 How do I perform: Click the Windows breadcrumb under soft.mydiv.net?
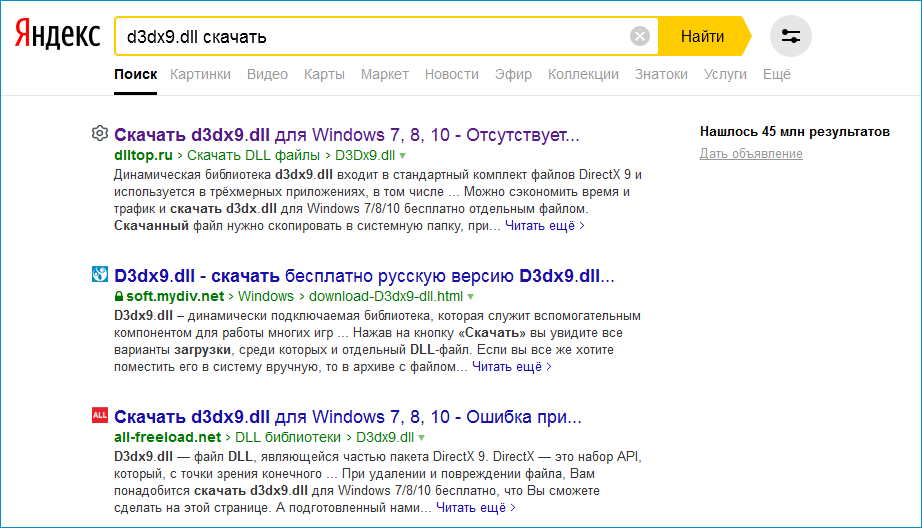(266, 296)
